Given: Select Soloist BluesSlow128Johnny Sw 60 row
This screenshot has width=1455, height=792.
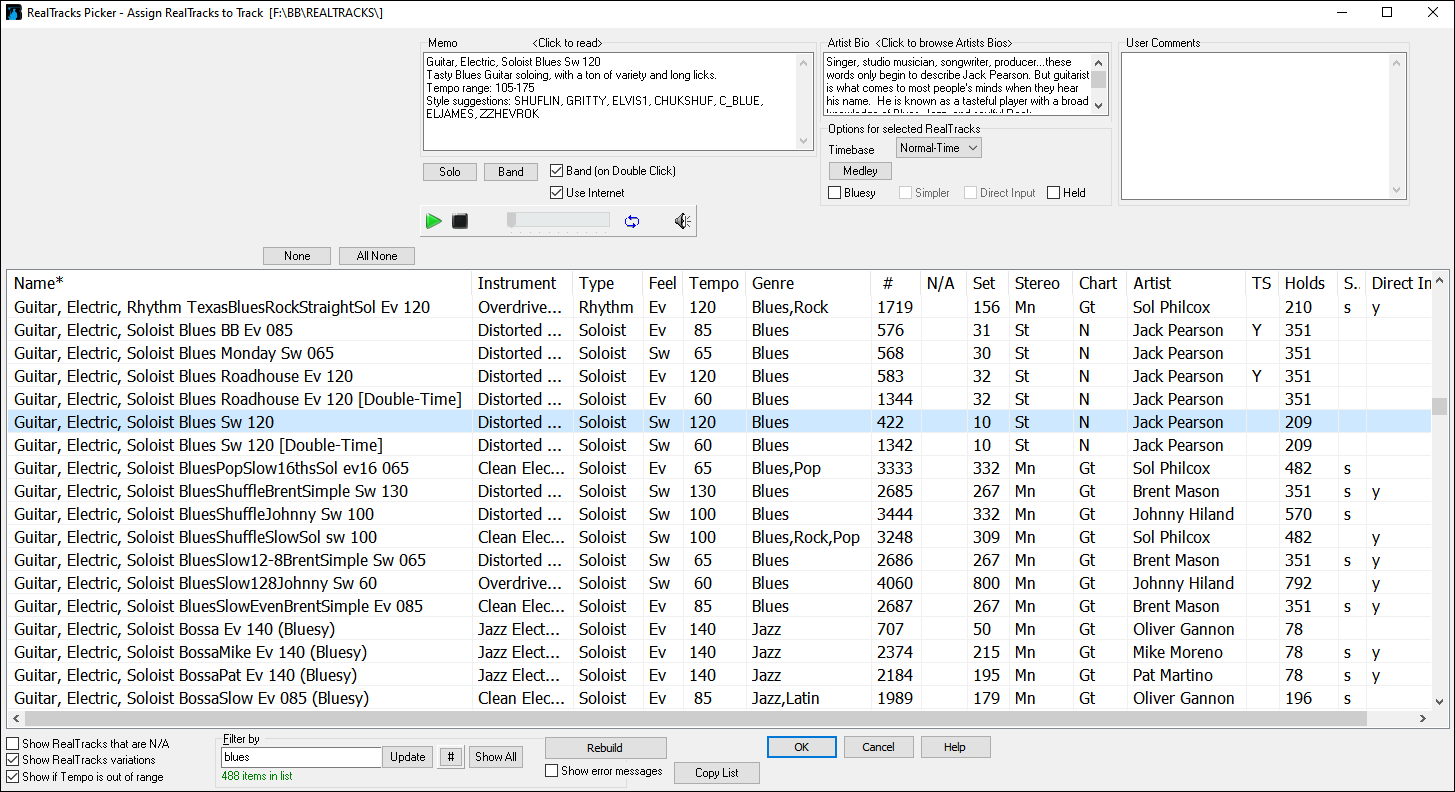Looking at the screenshot, I should pyautogui.click(x=718, y=583).
